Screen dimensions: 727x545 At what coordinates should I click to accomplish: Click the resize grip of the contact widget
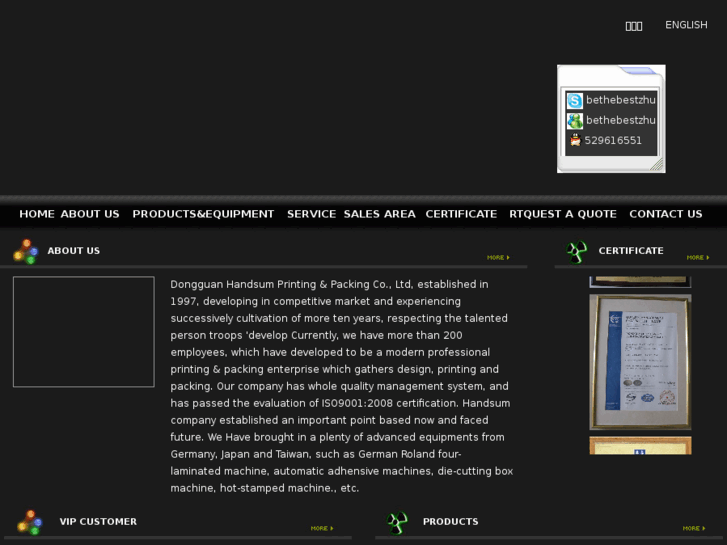(x=657, y=165)
